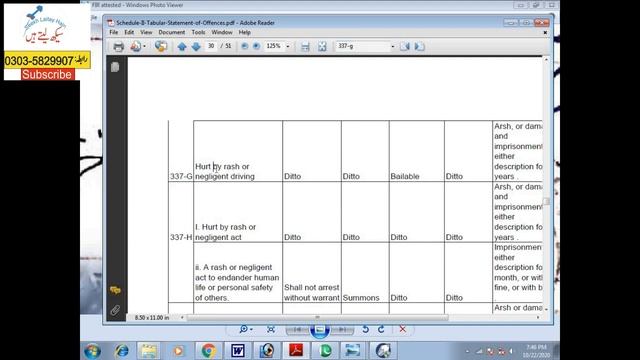Click section cell 337-H
The height and width of the screenshot is (360, 640).
[181, 237]
